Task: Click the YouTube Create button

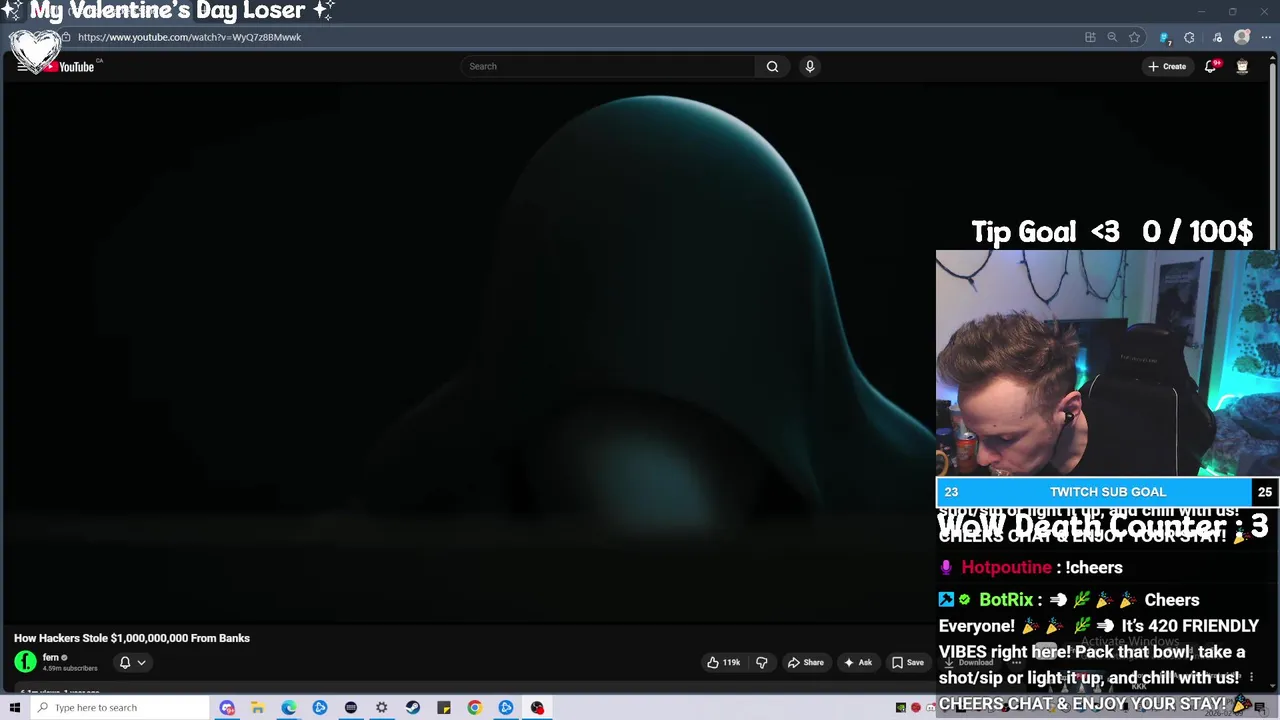Action: (1167, 66)
